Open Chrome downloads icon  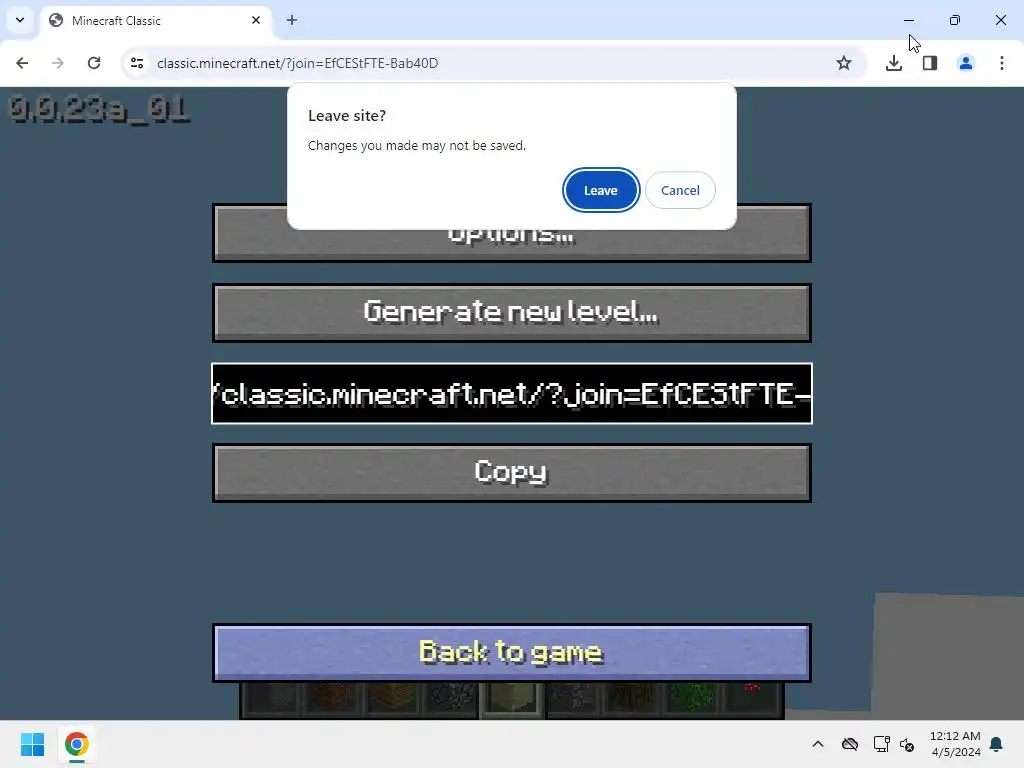tap(894, 63)
